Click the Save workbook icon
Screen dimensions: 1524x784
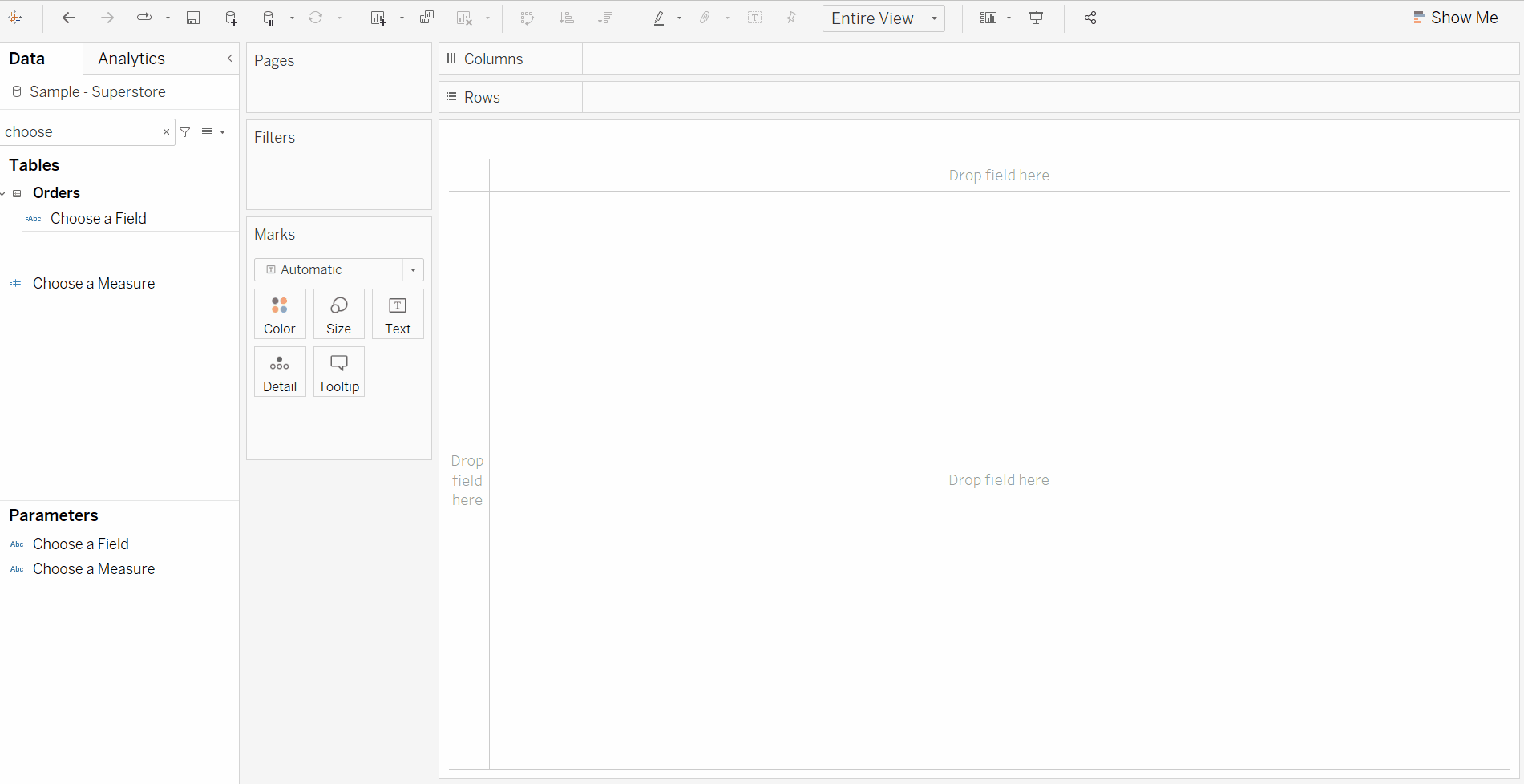coord(193,18)
